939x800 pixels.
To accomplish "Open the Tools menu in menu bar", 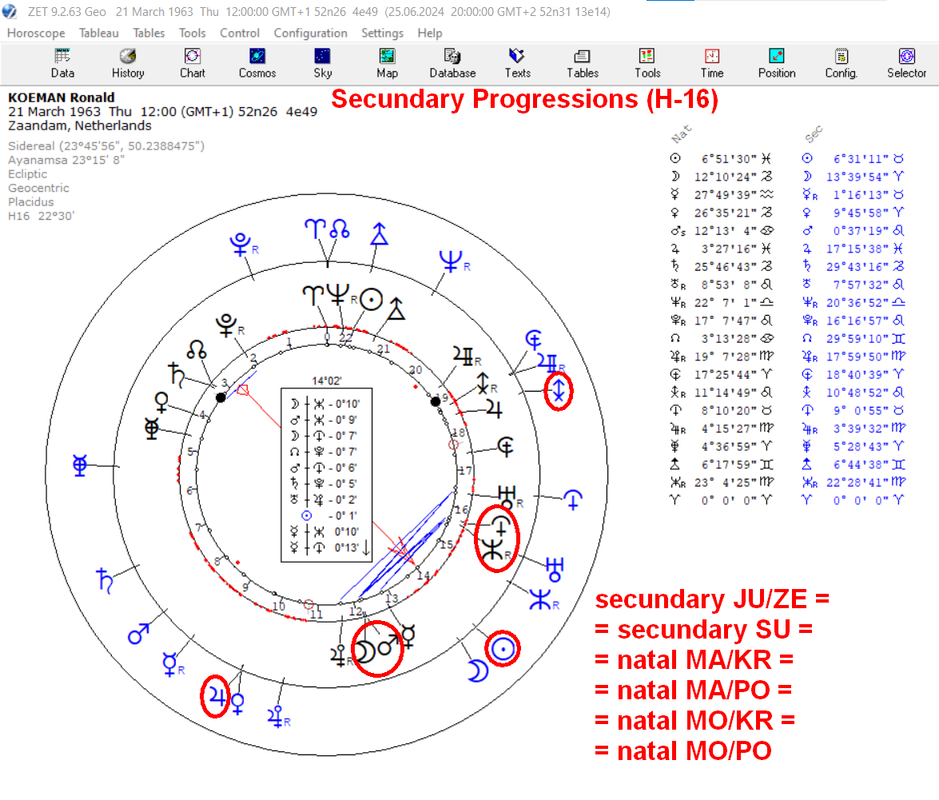I will 192,33.
